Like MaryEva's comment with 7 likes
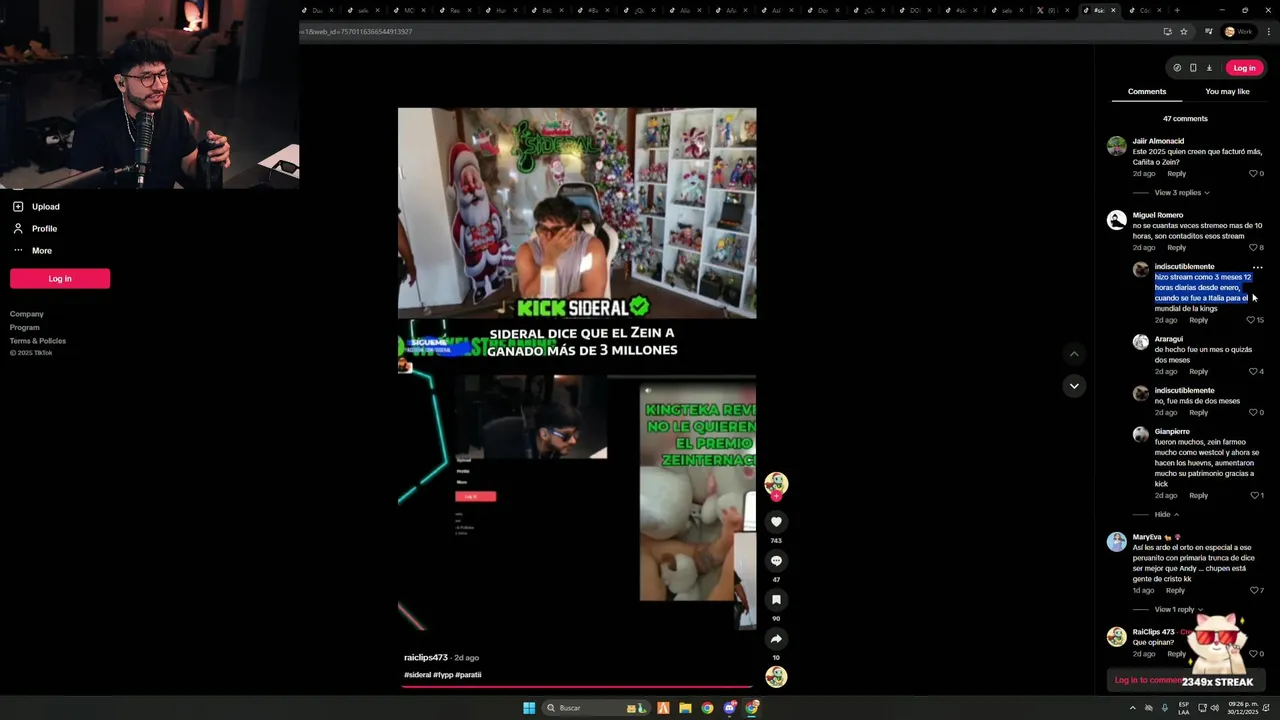 [x=1253, y=591]
